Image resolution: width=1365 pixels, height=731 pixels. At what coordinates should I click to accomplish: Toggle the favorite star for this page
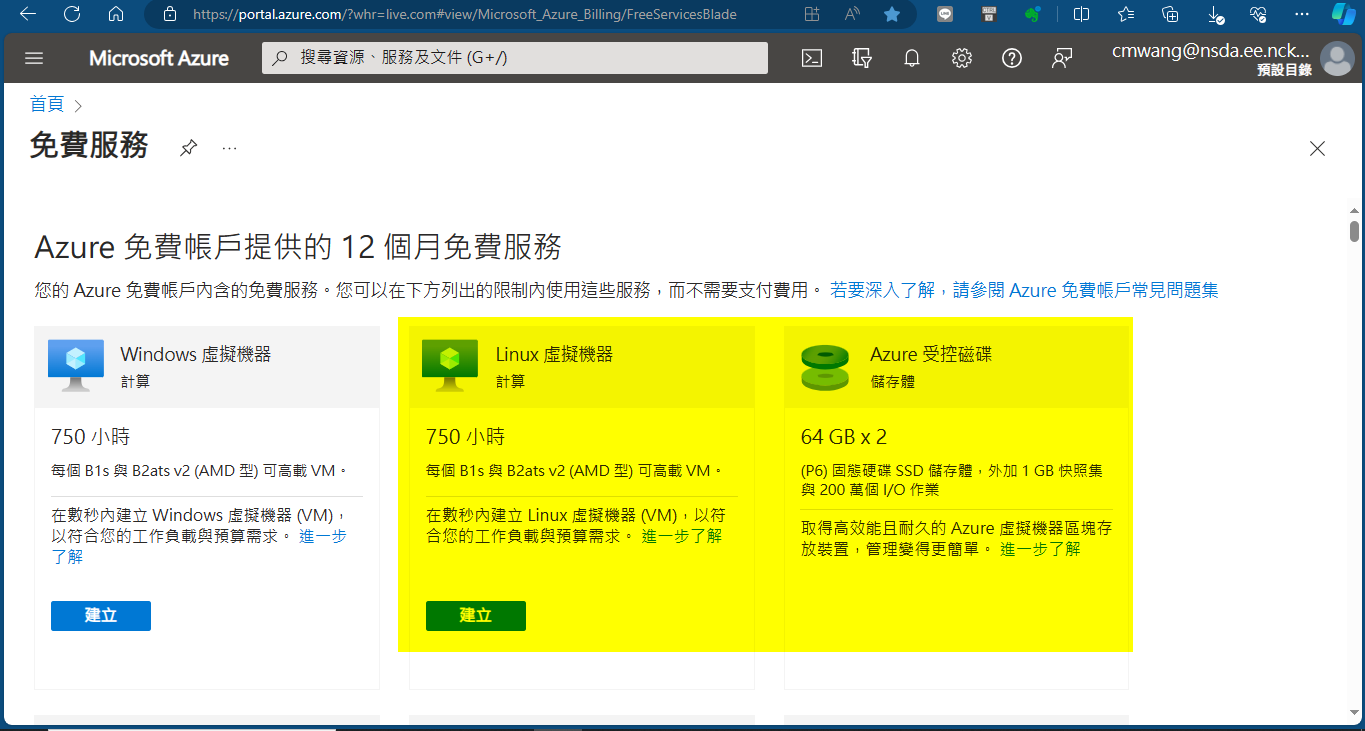tap(892, 14)
